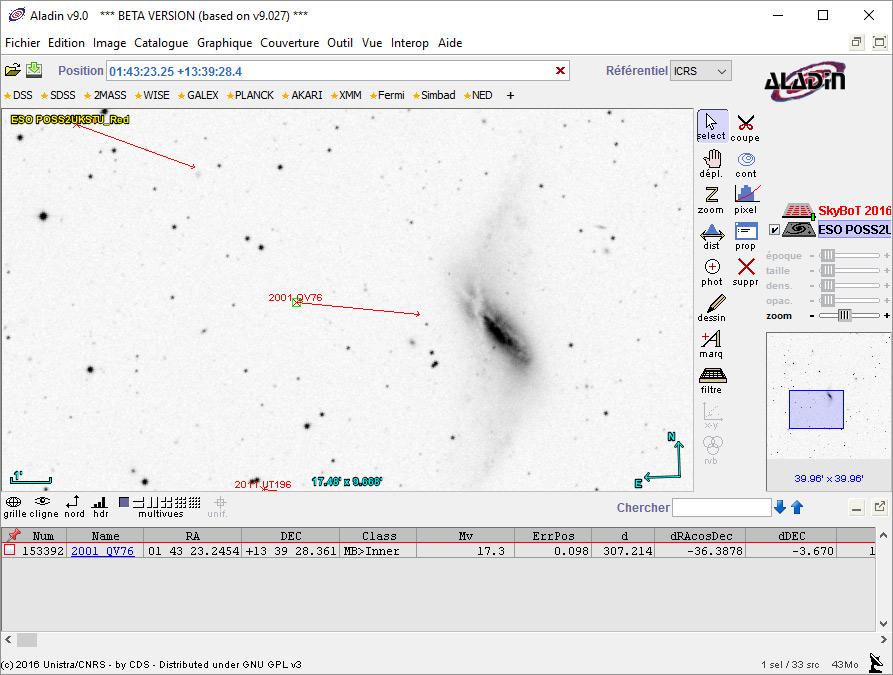893x675 pixels.
Task: Add a bookmark with the plus button
Action: click(510, 96)
